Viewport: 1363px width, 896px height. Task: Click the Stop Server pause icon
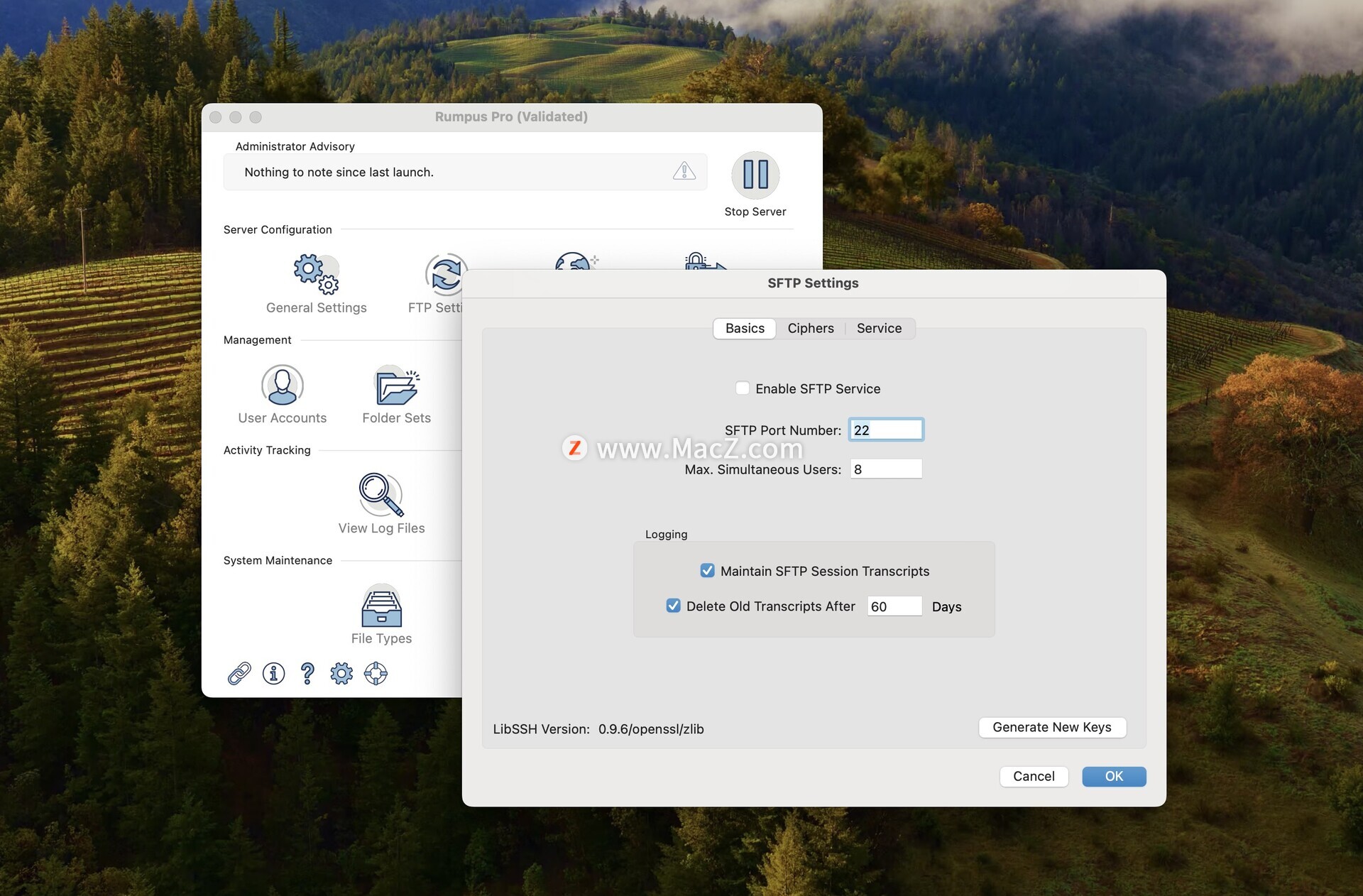(x=755, y=175)
